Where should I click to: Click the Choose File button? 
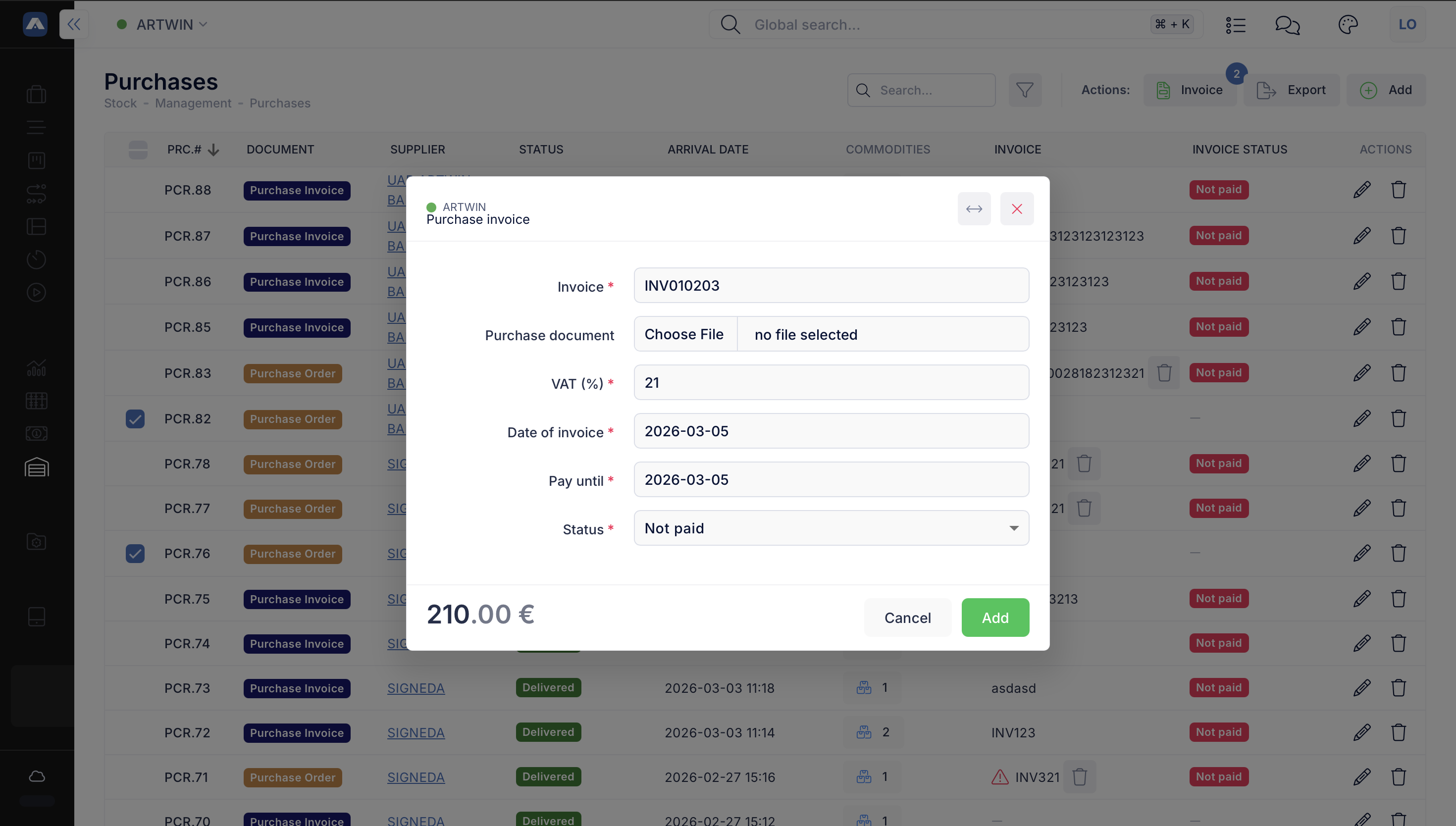click(x=684, y=334)
